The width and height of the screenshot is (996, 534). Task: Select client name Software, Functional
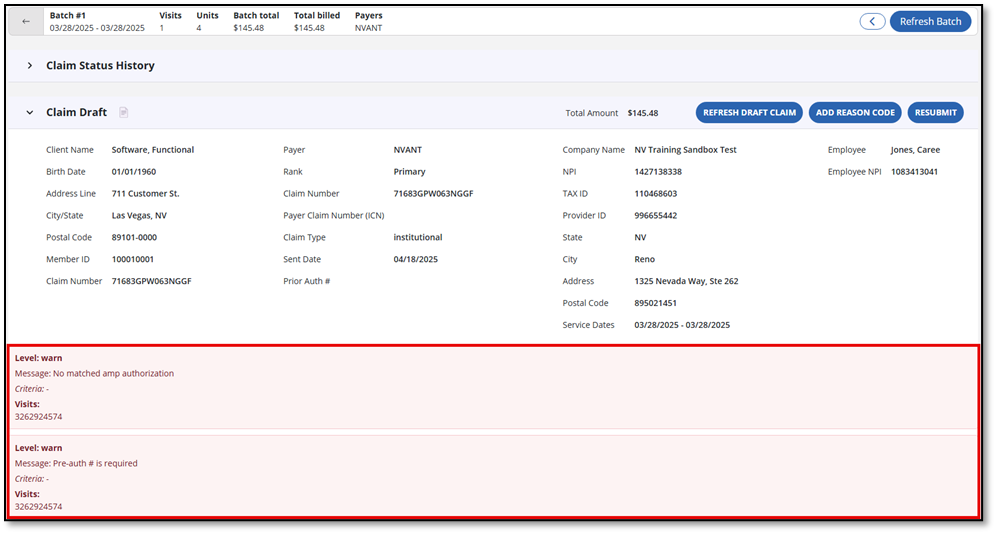[152, 150]
